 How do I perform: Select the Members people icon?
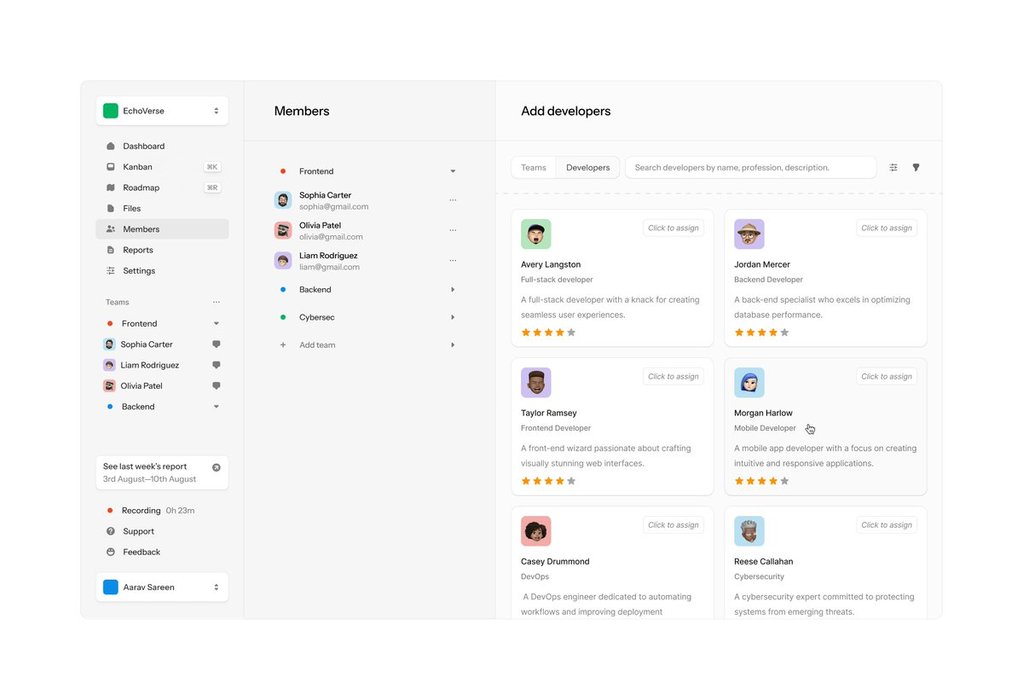click(x=110, y=229)
